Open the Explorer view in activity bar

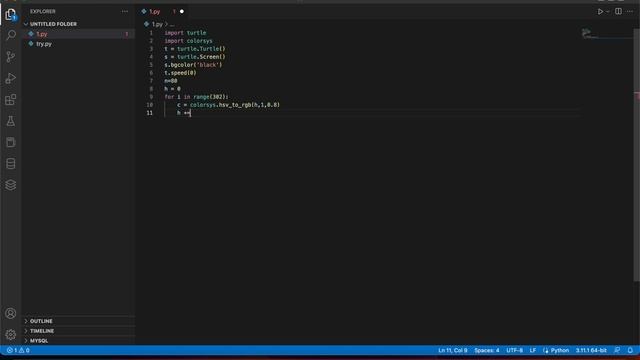(11, 15)
